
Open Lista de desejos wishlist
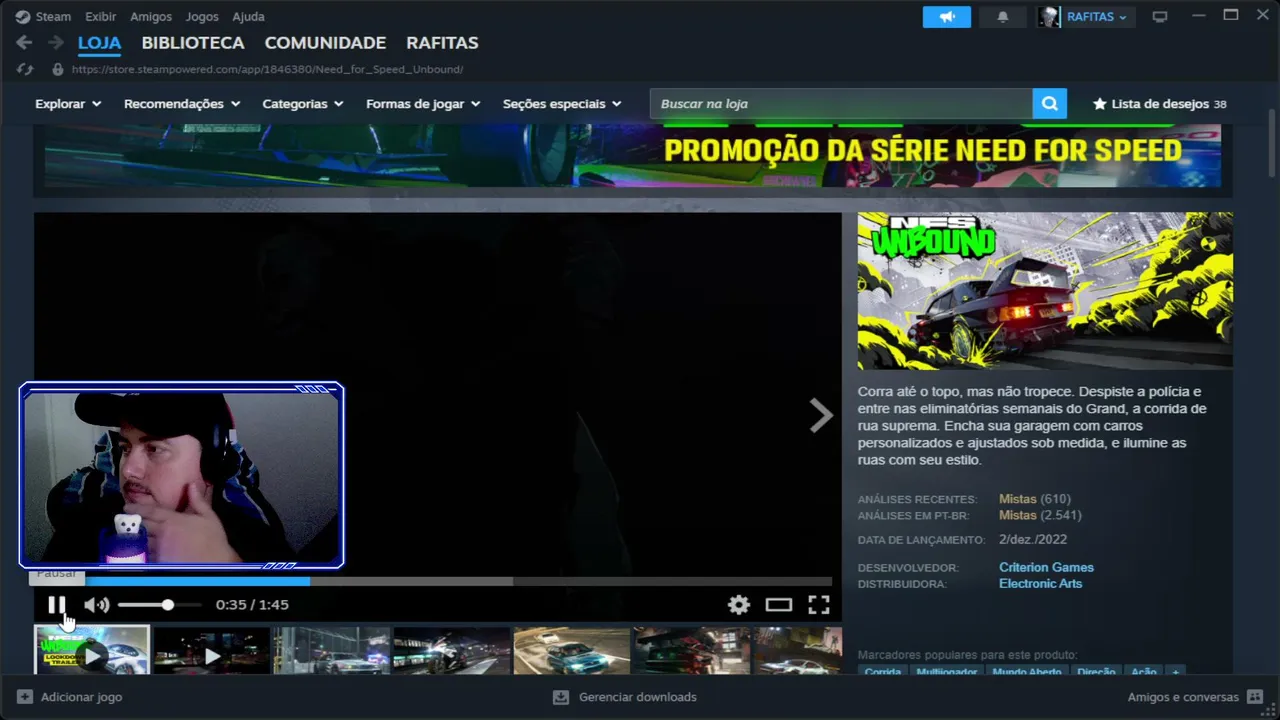click(x=1159, y=104)
